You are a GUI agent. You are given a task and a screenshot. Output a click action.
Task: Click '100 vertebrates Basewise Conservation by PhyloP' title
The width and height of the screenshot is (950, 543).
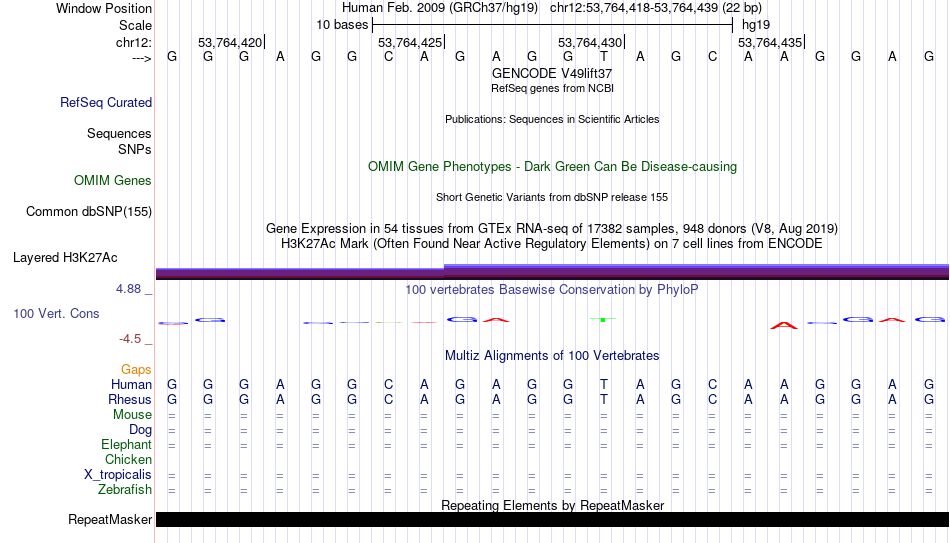click(551, 290)
